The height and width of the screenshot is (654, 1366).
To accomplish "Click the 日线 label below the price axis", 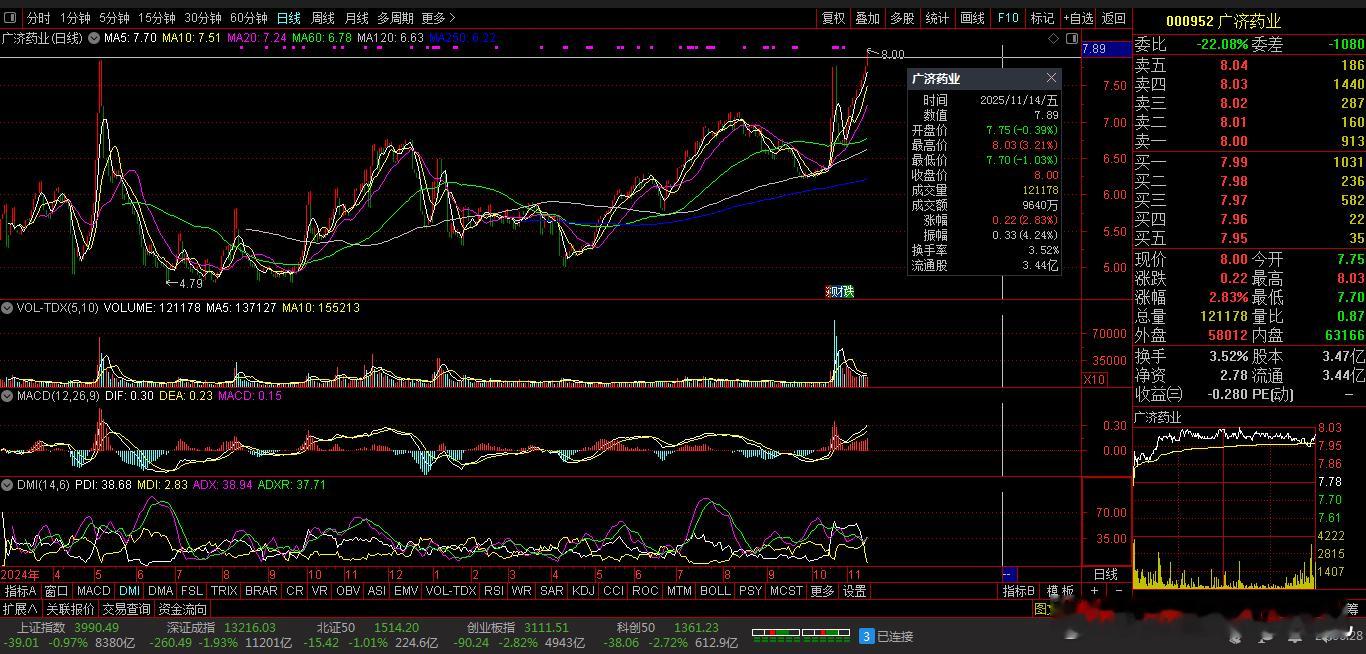I will click(1105, 574).
